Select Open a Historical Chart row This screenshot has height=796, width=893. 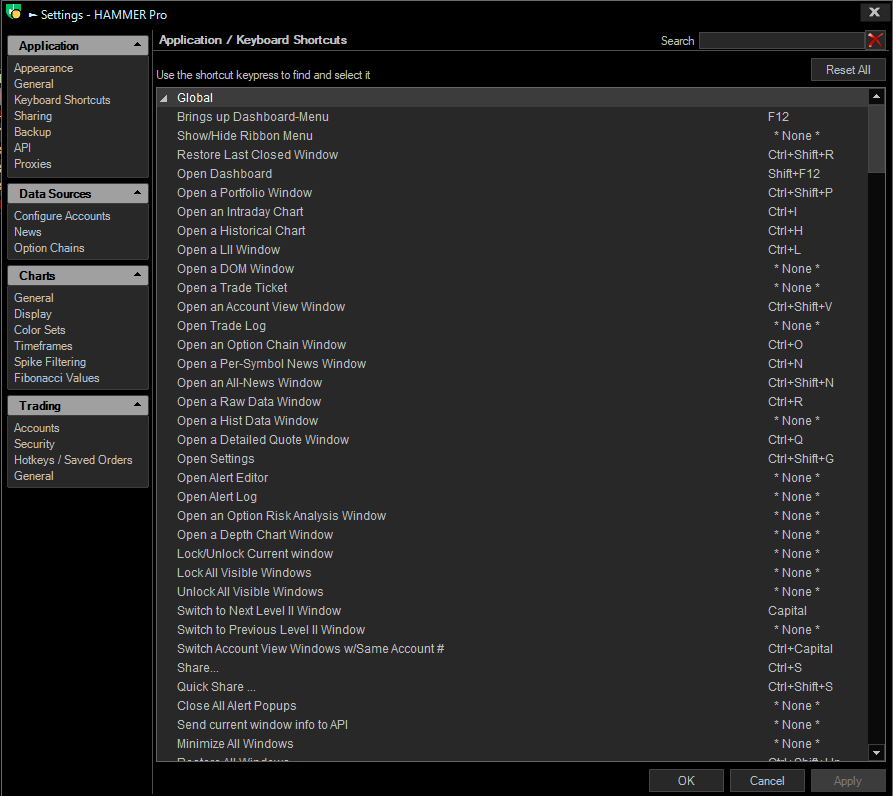click(513, 231)
